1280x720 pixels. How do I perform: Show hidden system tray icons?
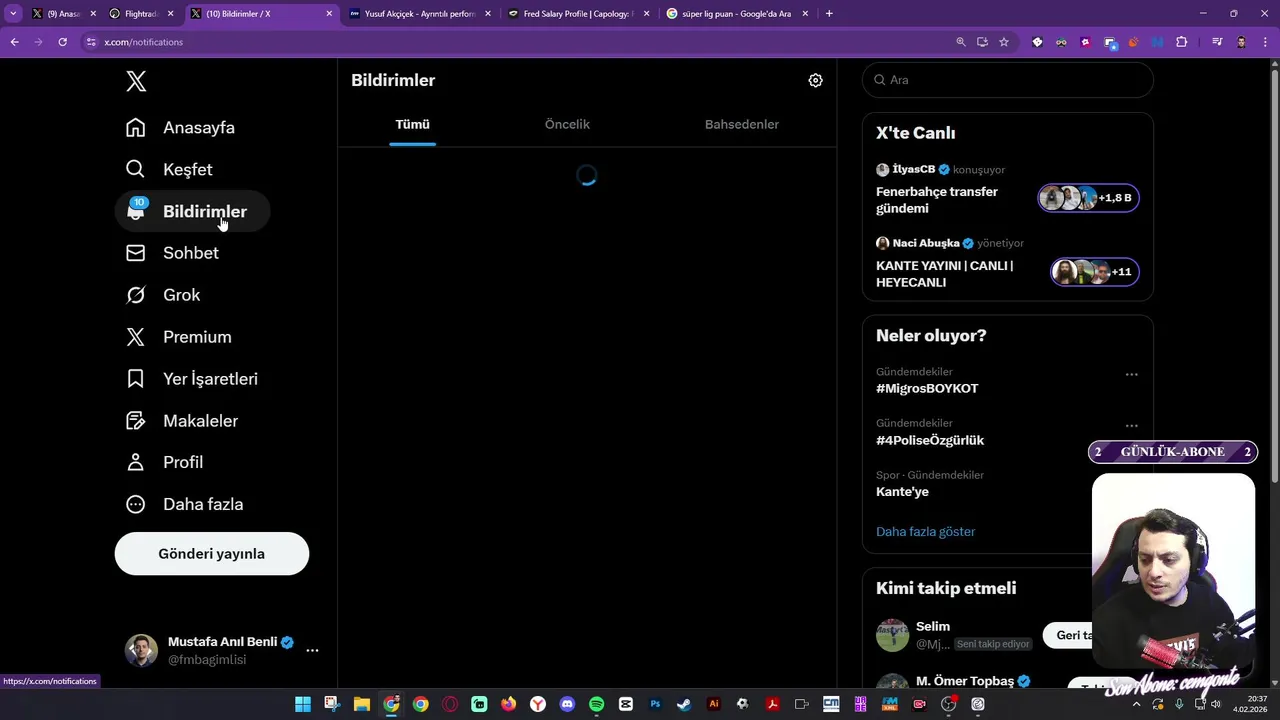[x=1136, y=704]
